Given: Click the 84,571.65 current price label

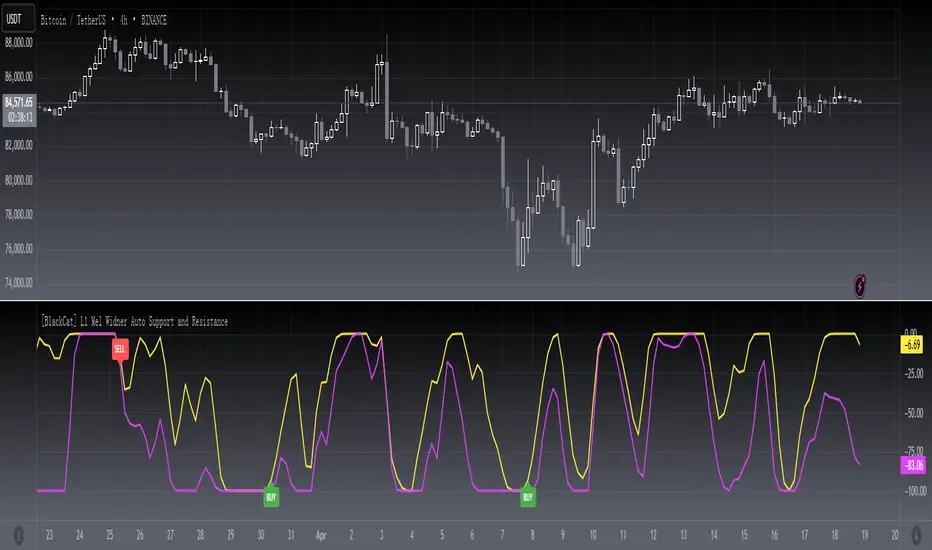Looking at the screenshot, I should 20,102.
